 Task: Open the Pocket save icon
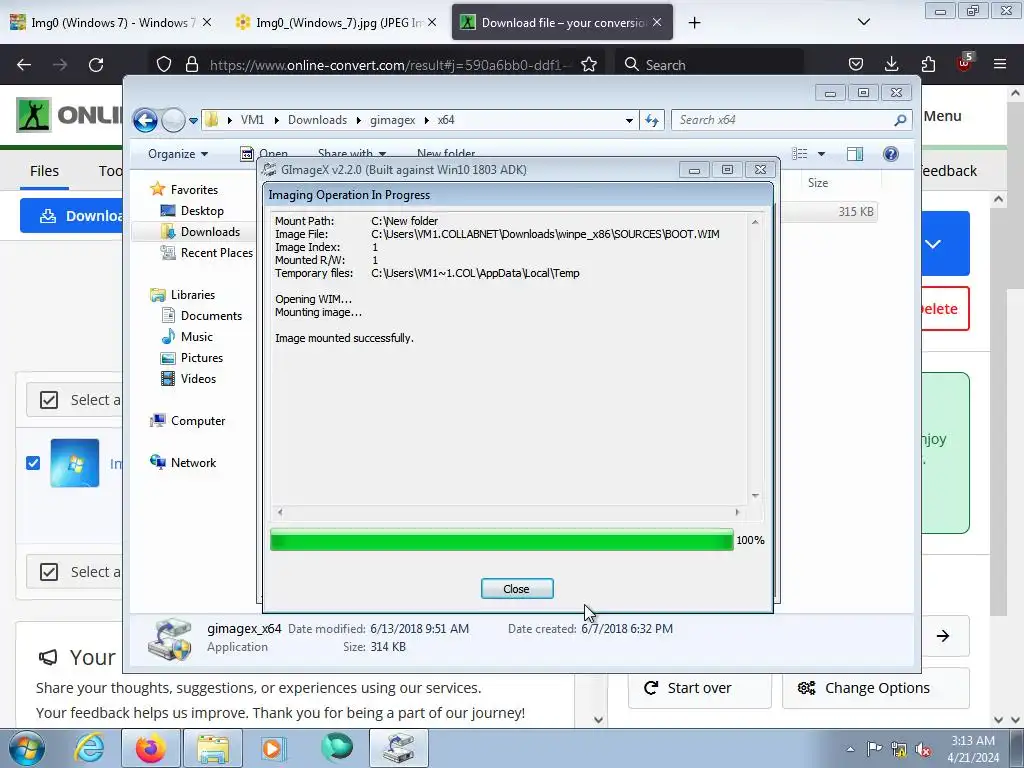pos(856,64)
